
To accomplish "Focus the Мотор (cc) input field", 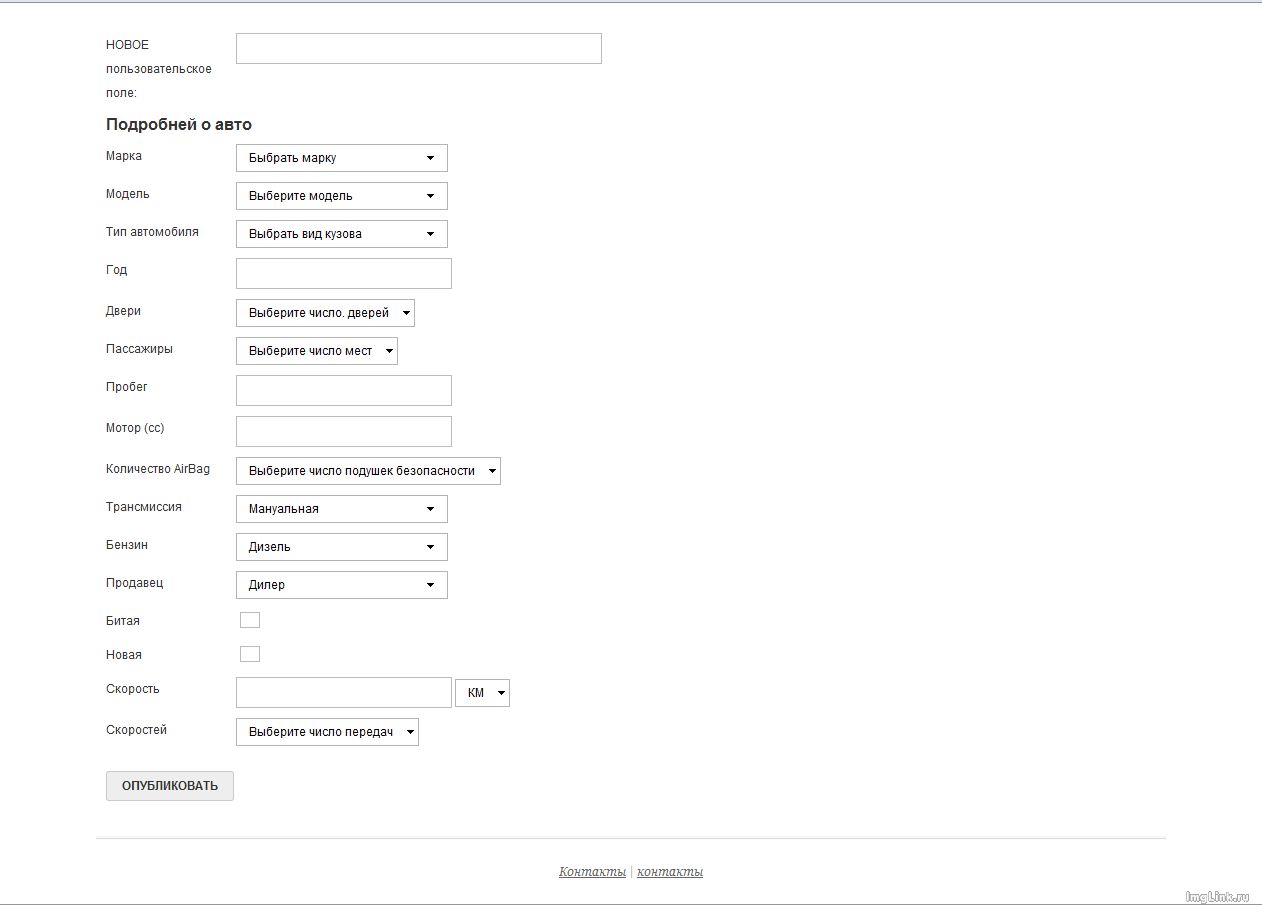I will tap(344, 432).
